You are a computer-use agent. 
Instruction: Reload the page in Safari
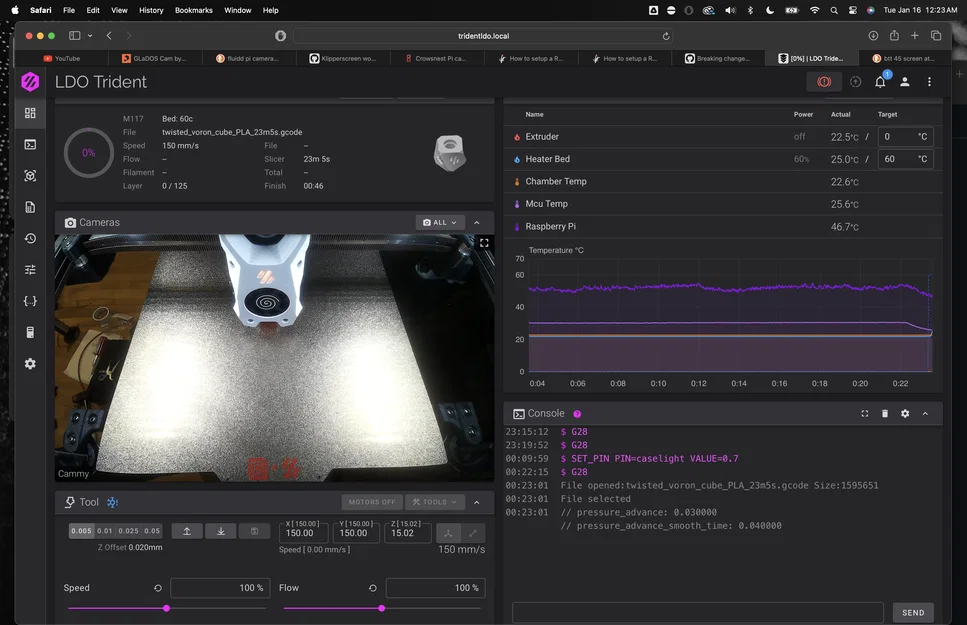click(666, 36)
